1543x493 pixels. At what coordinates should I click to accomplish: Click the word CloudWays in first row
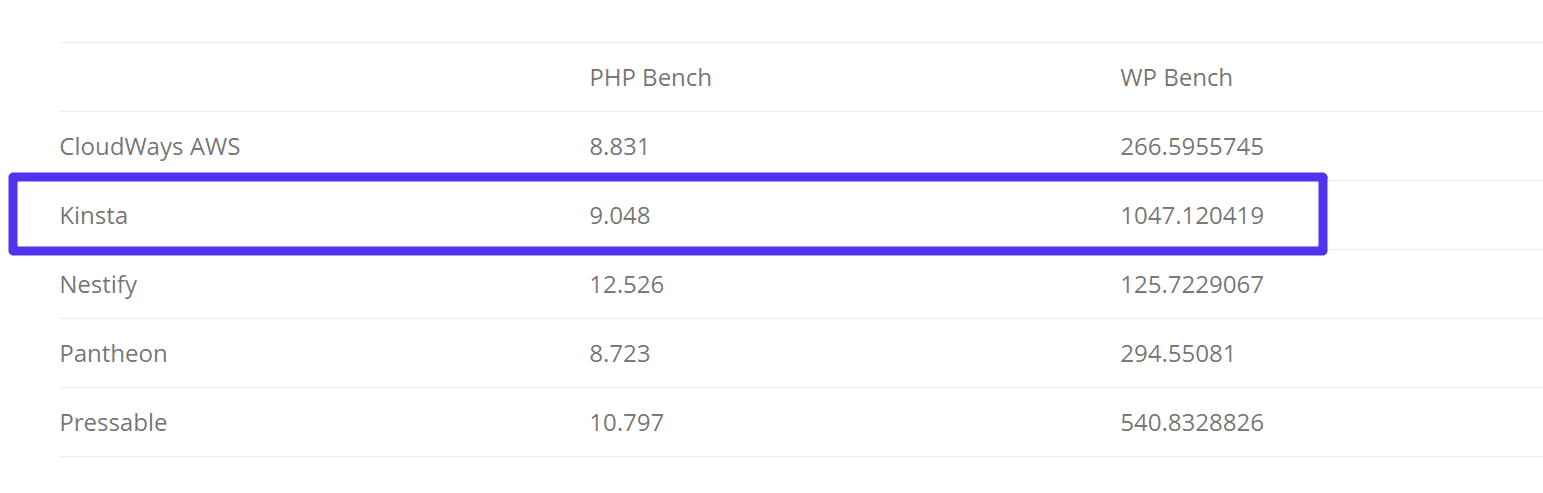coord(121,147)
